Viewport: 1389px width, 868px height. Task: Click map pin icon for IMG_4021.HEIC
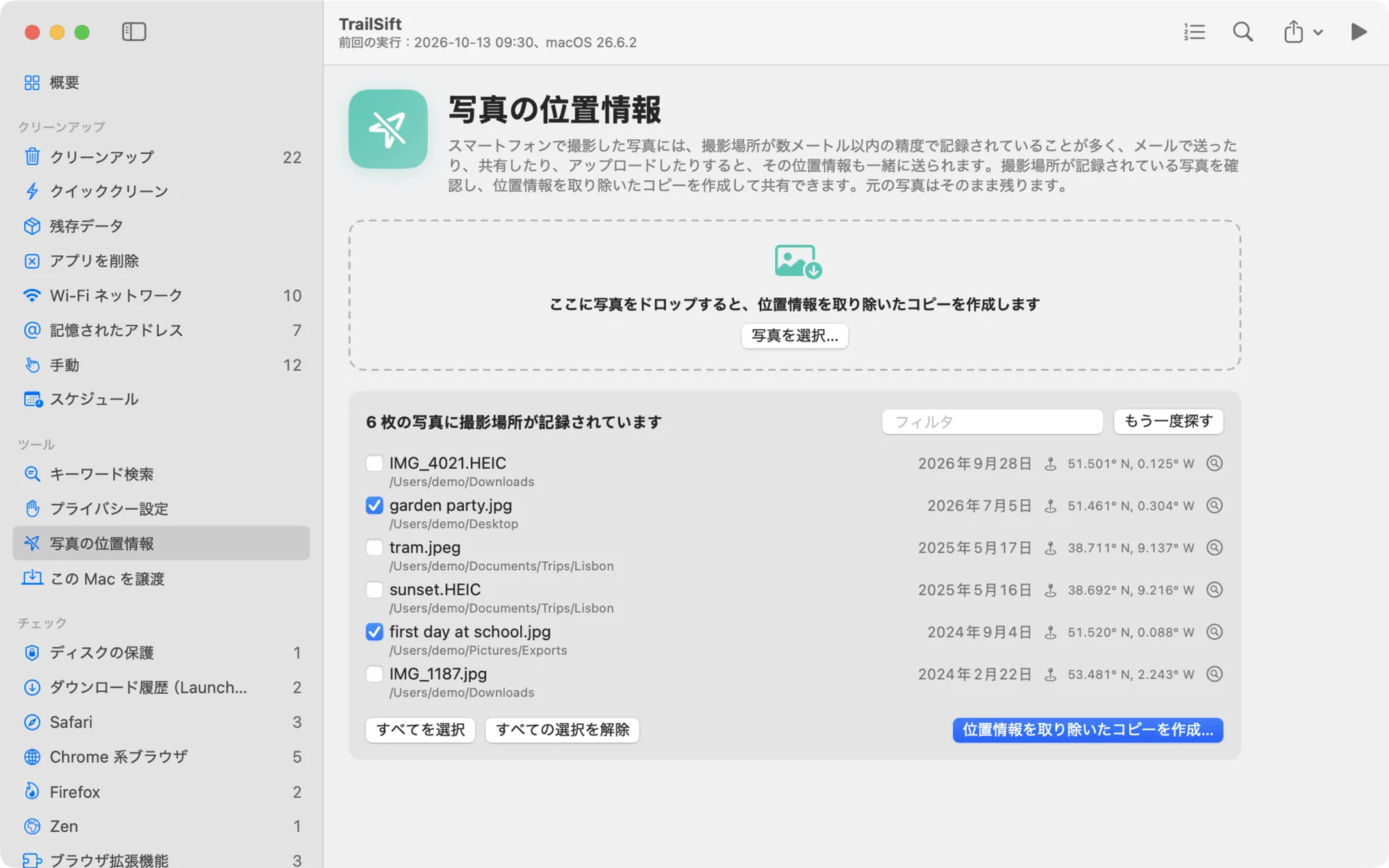click(x=1051, y=464)
